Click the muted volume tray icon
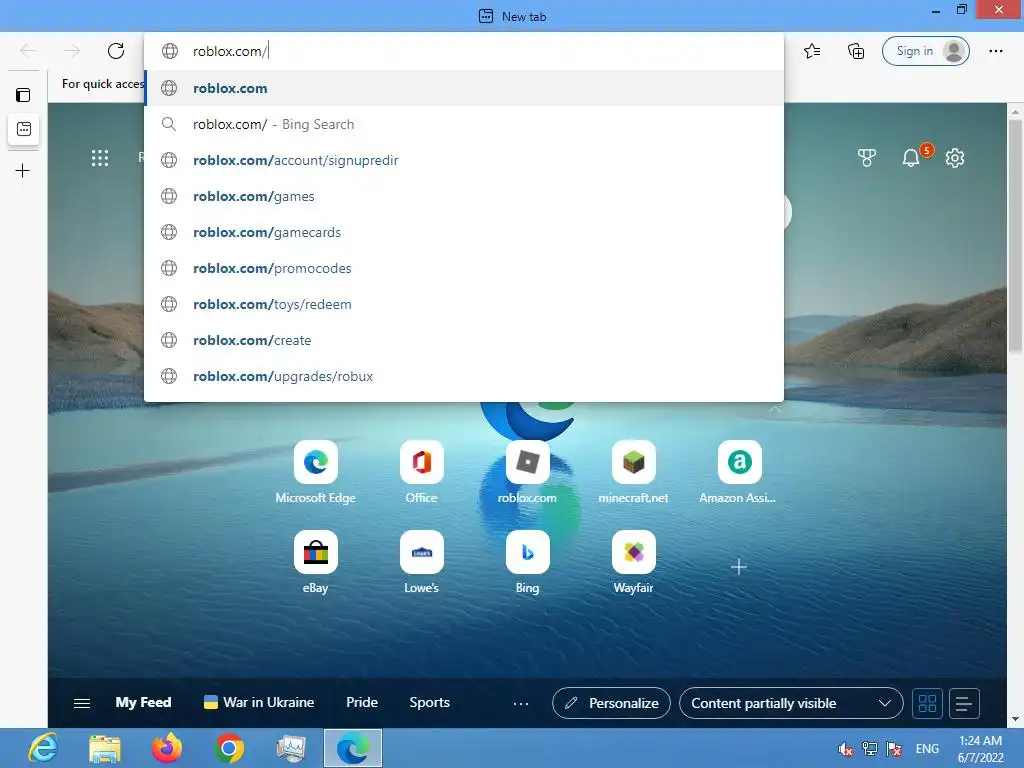Image resolution: width=1024 pixels, height=768 pixels. tap(845, 749)
